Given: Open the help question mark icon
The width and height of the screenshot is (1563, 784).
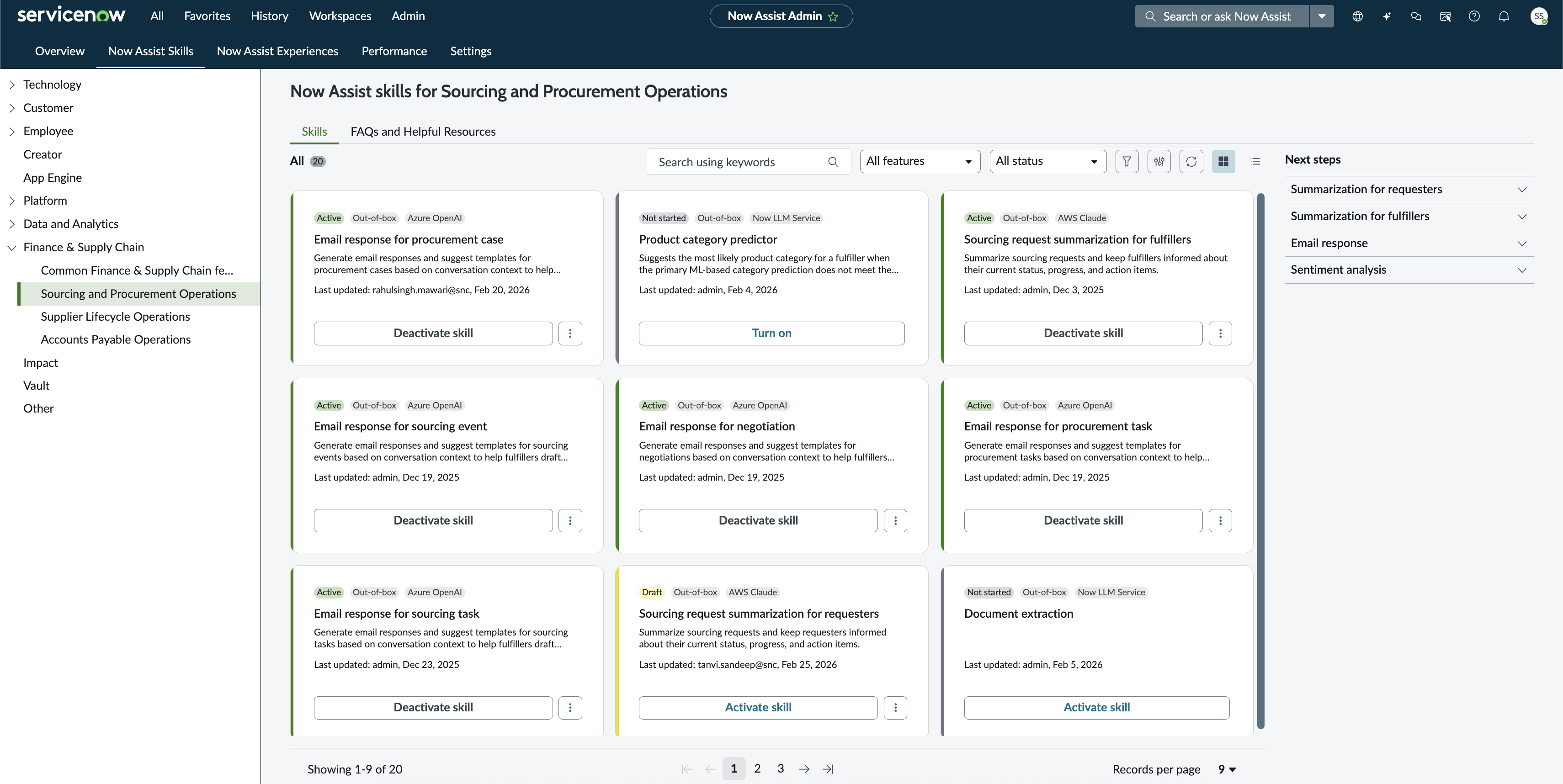Looking at the screenshot, I should point(1474,16).
